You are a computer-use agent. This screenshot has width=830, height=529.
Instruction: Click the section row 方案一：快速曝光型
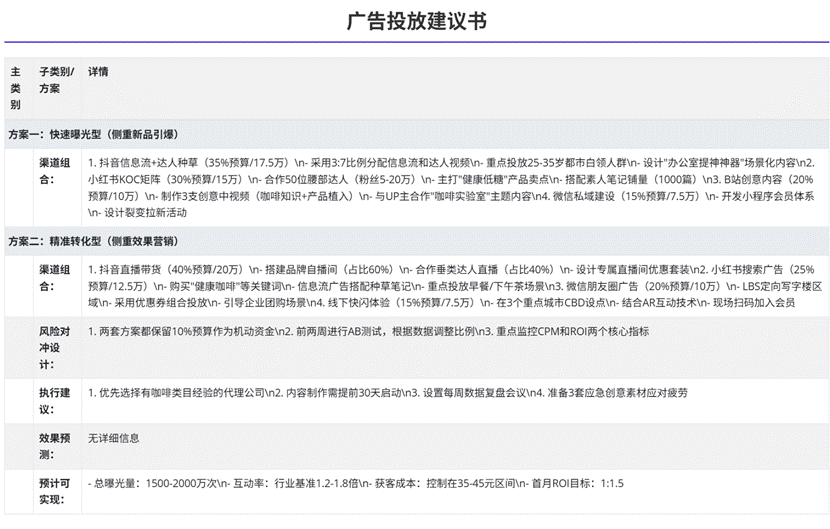click(416, 135)
